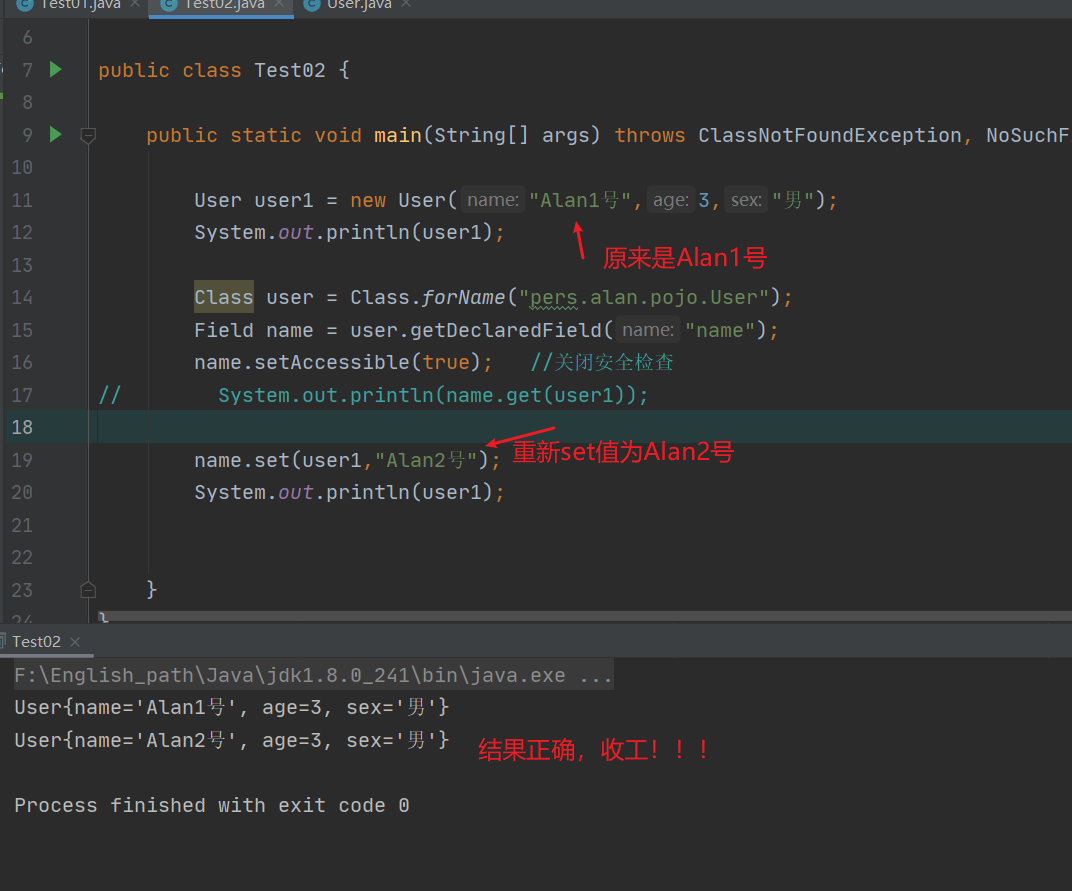The image size is (1072, 891).
Task: Click the java.exe command line in console
Action: pos(313,676)
